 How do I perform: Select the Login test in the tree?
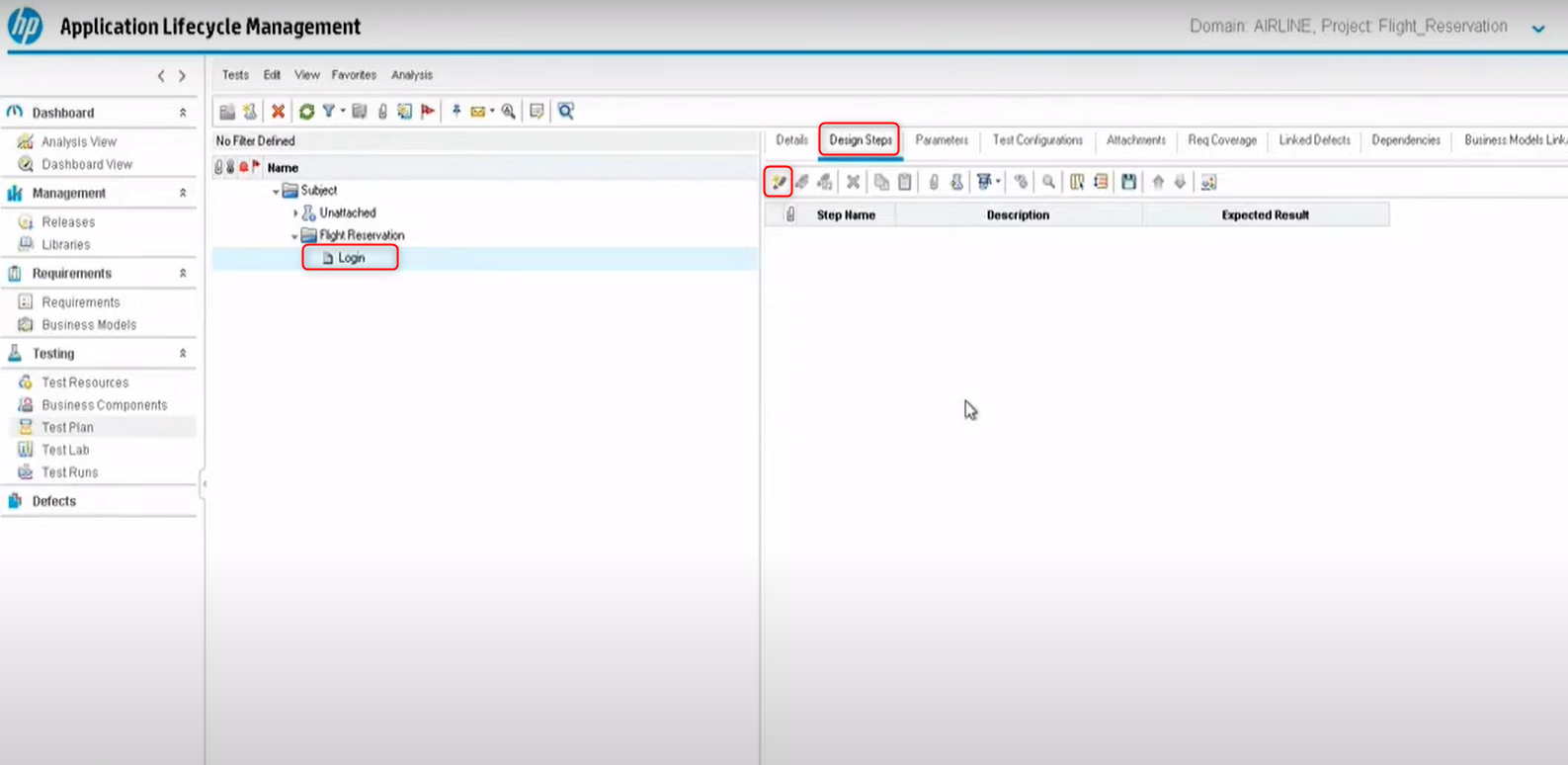tap(351, 258)
